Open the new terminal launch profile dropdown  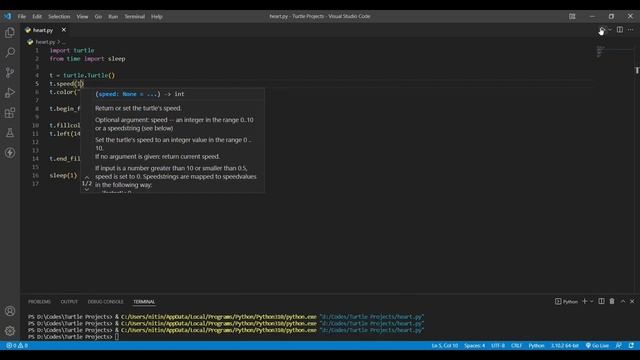[x=591, y=301]
